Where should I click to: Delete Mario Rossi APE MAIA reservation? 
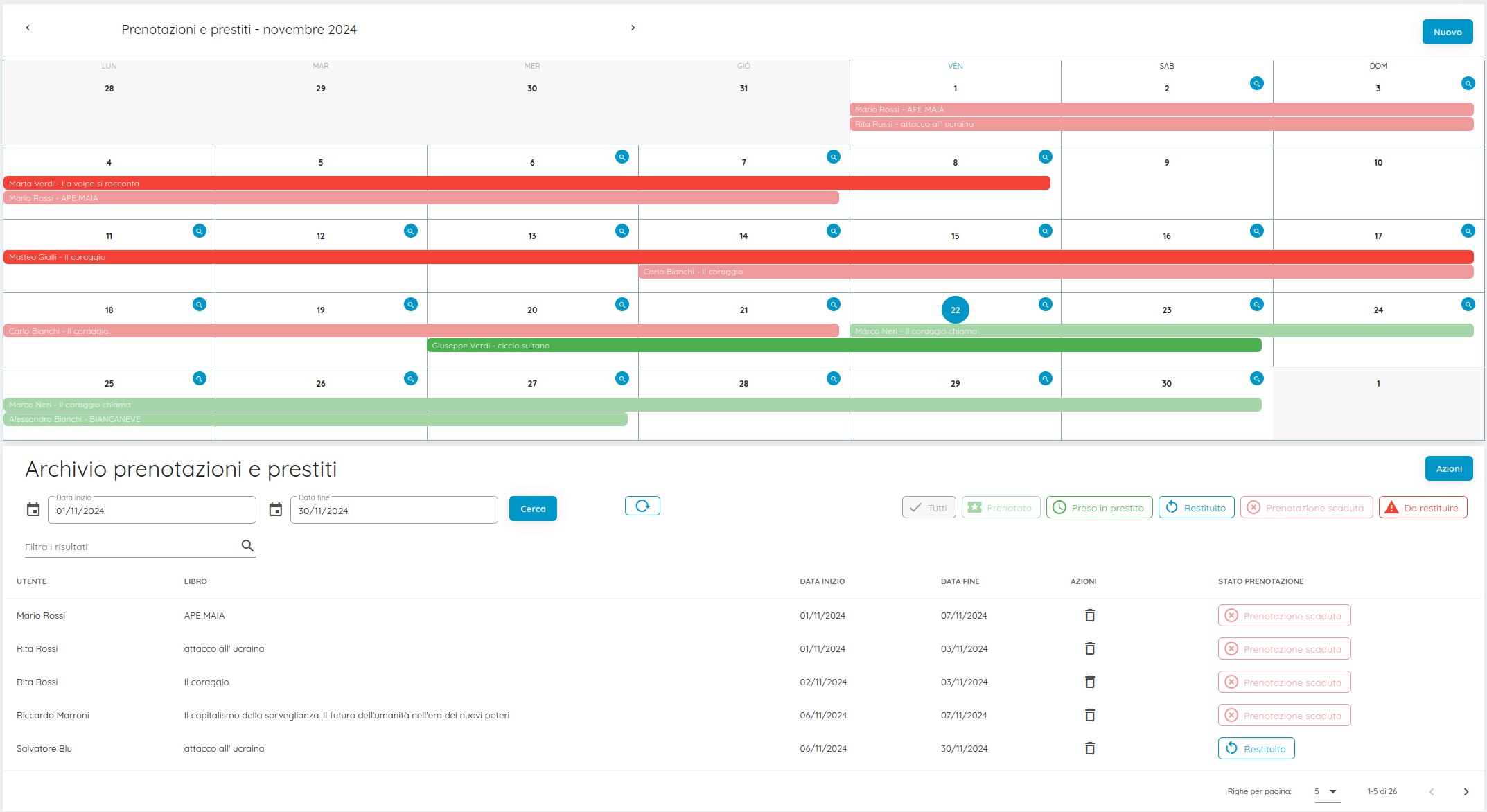click(x=1089, y=615)
